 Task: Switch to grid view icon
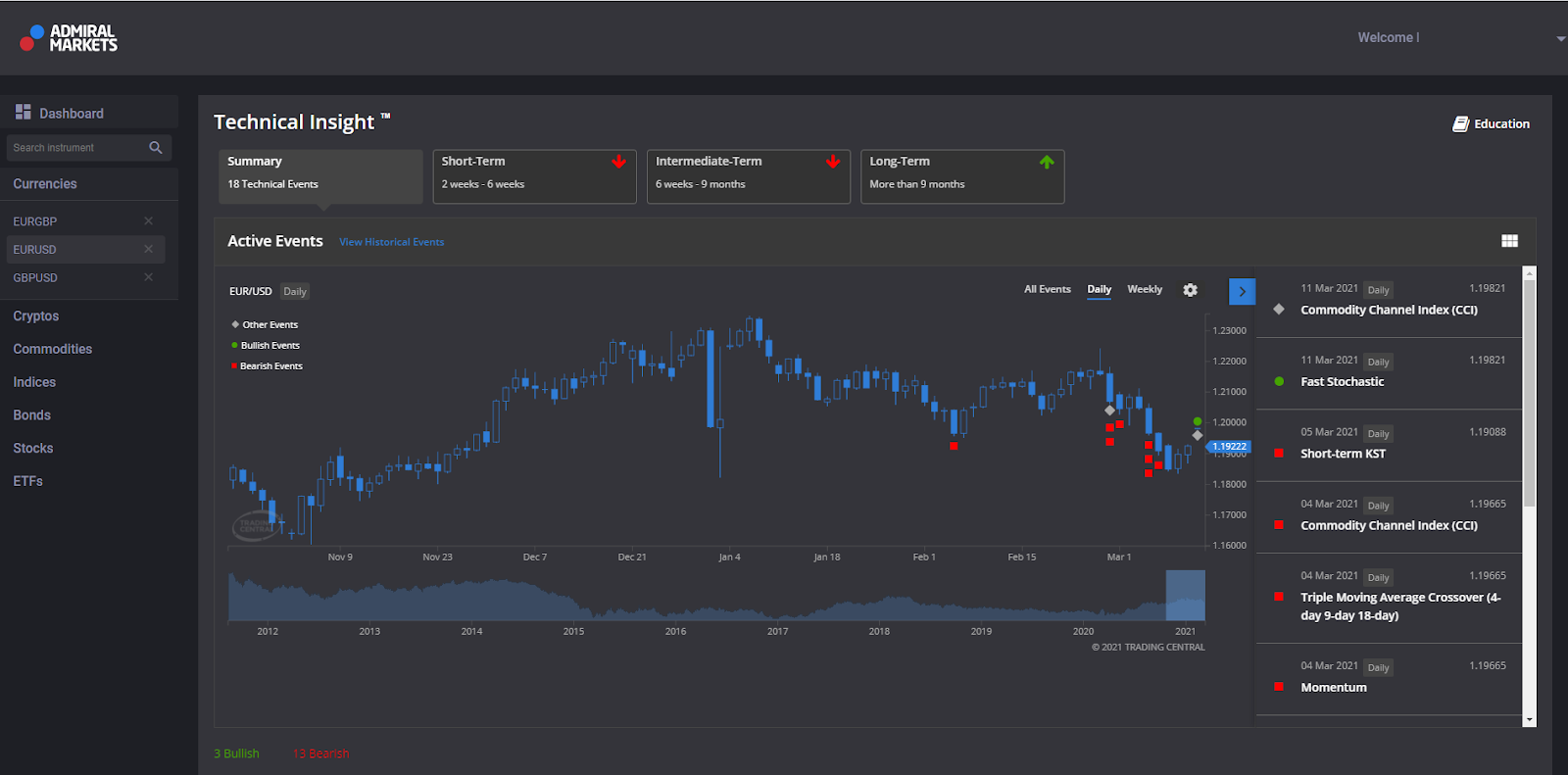point(1509,241)
